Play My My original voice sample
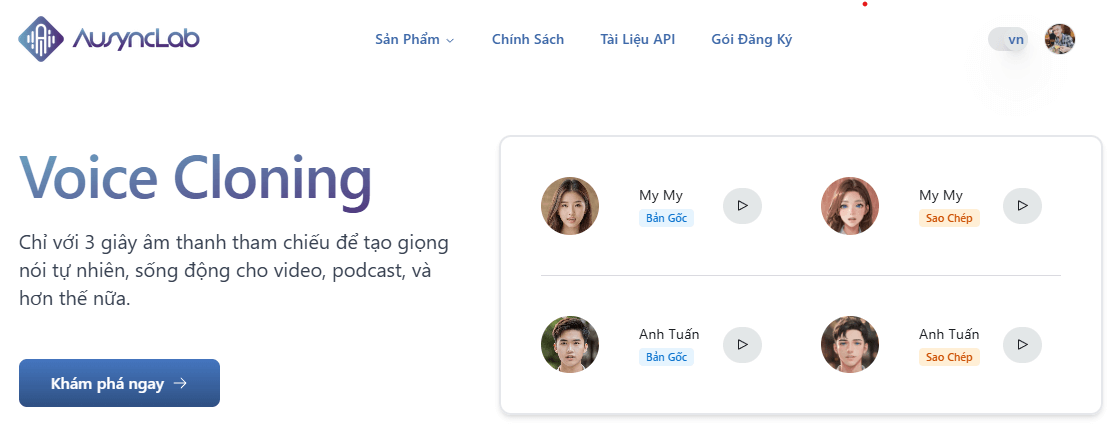The image size is (1118, 441). point(742,205)
